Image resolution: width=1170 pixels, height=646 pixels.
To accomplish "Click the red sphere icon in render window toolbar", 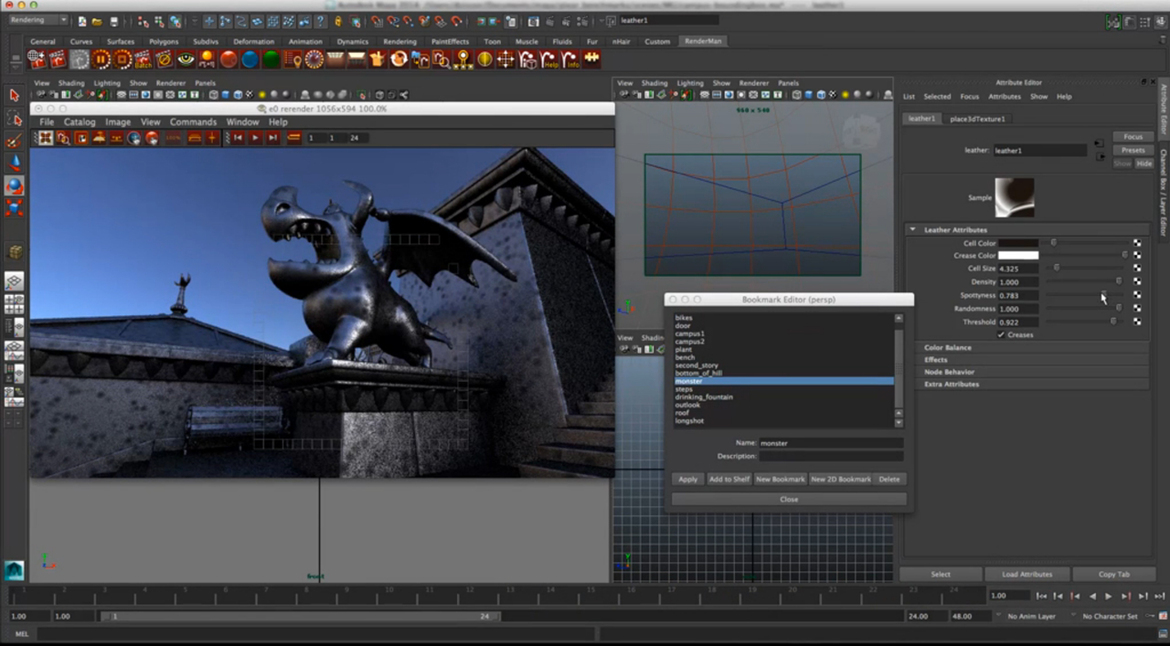I will pos(152,138).
